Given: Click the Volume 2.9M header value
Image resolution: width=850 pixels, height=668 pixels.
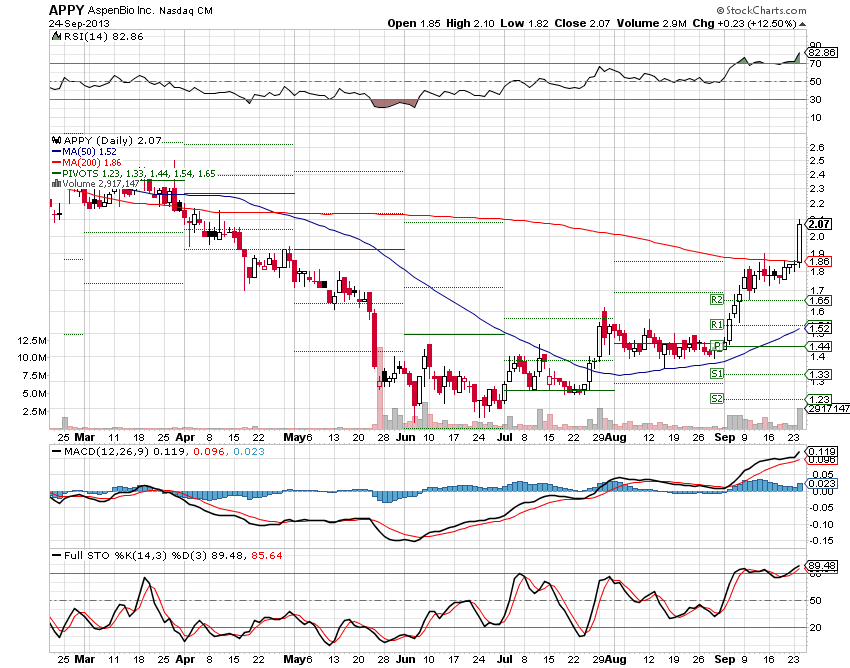Looking at the screenshot, I should tap(651, 23).
